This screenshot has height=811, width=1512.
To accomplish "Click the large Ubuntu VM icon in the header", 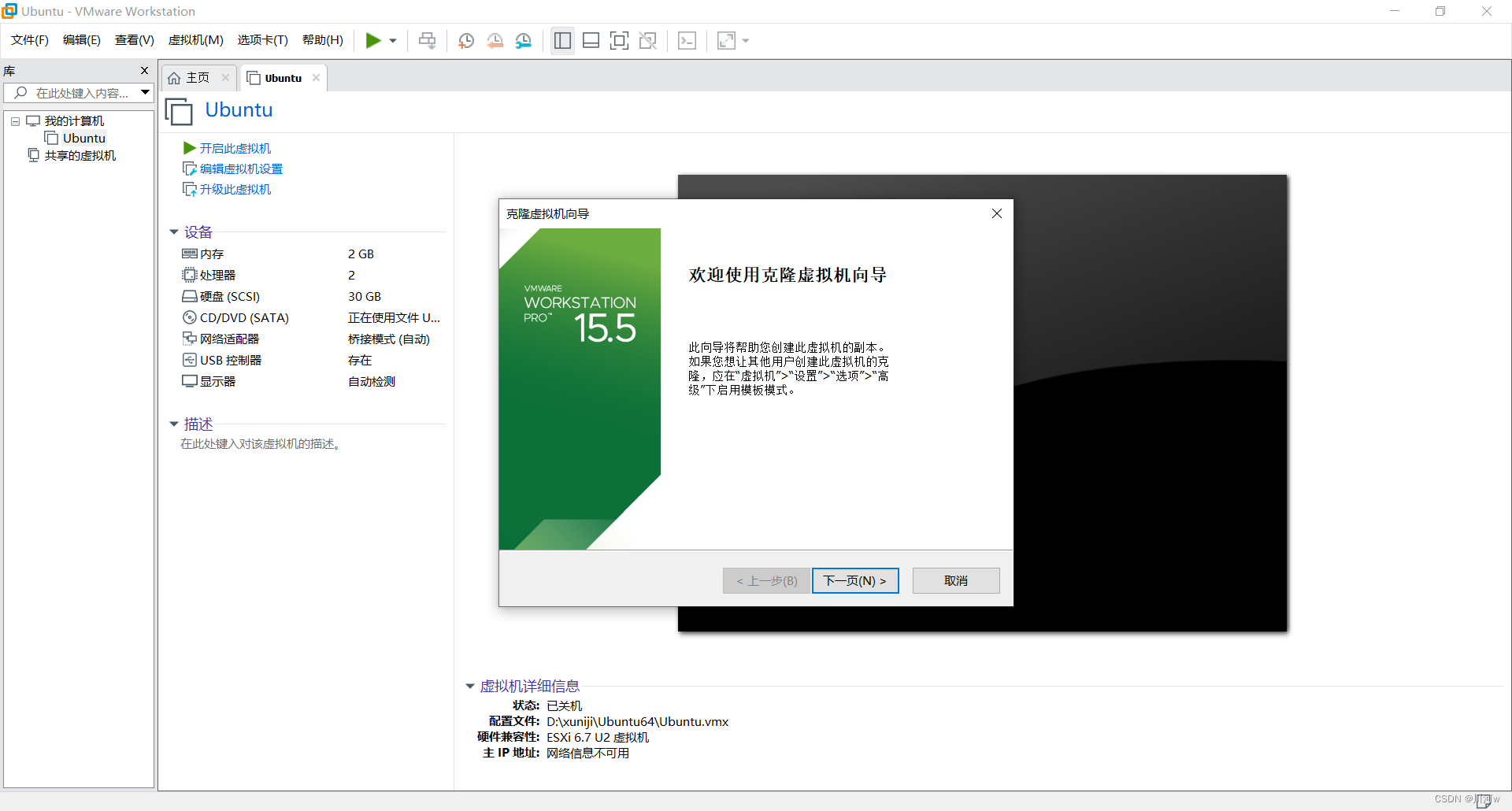I will 180,111.
